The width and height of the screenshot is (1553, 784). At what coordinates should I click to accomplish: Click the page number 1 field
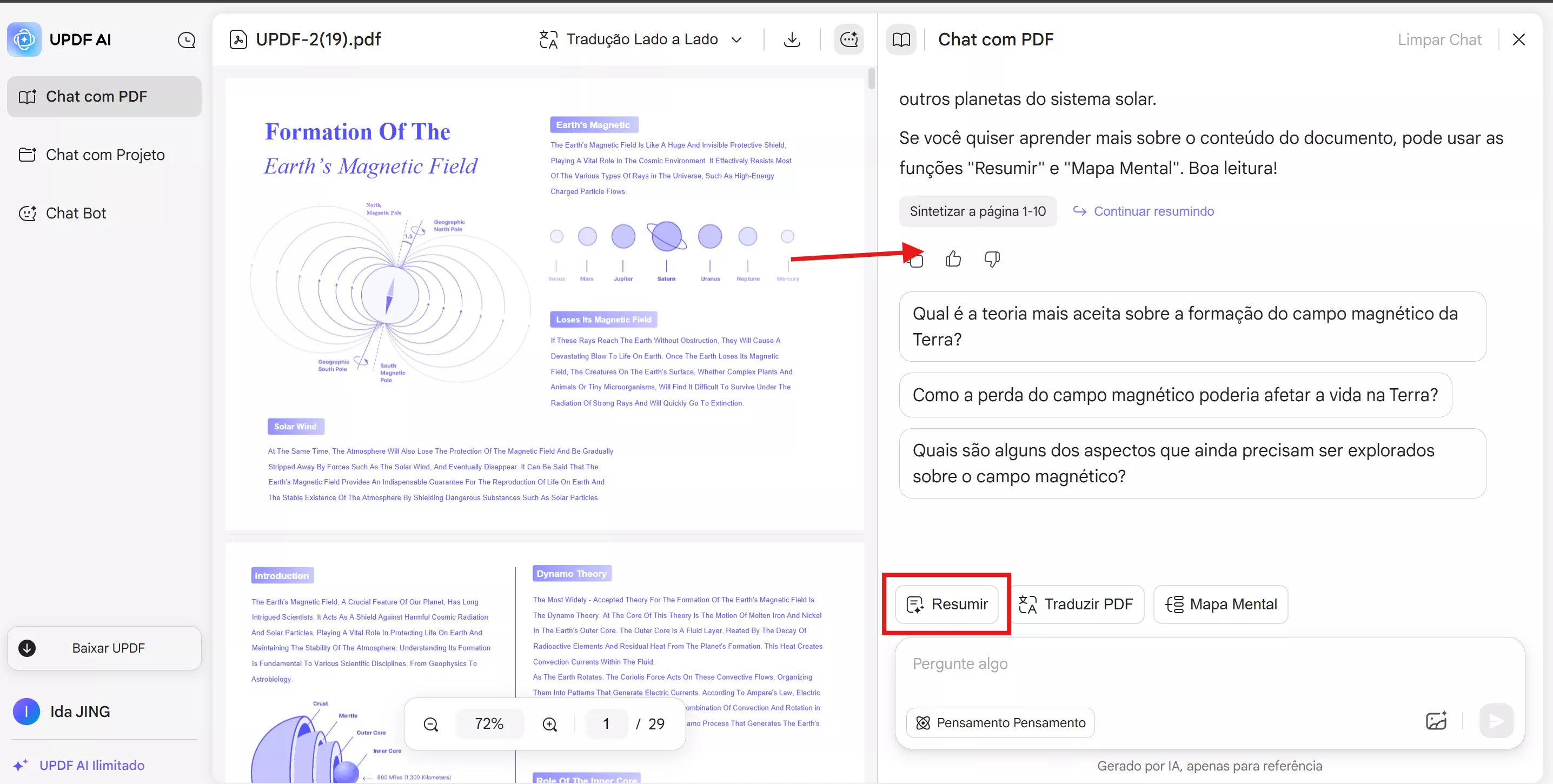[x=606, y=724]
